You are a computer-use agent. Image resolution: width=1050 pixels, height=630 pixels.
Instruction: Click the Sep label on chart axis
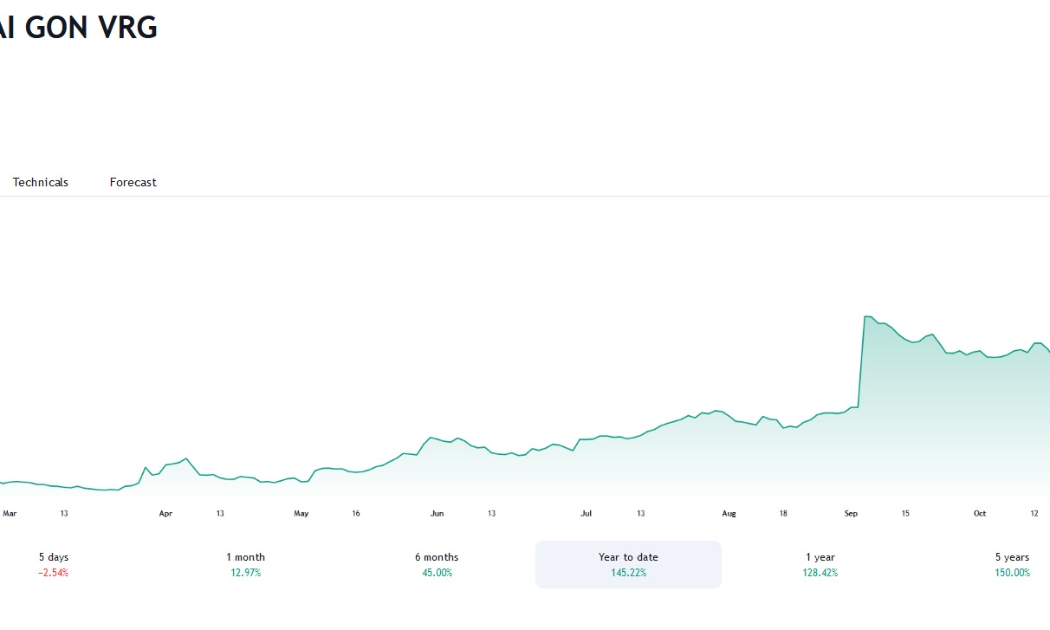[x=850, y=514]
